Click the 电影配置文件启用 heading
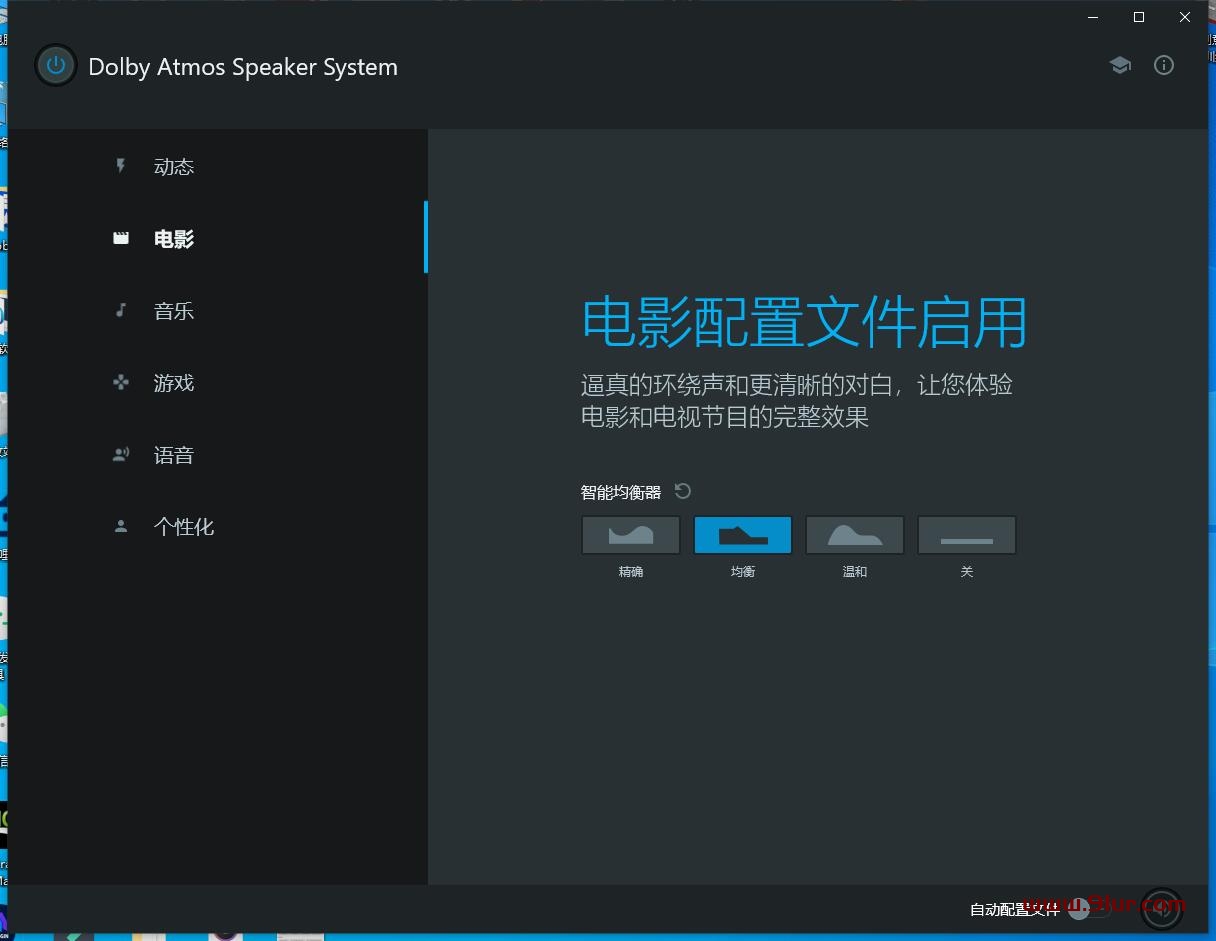 coord(804,322)
